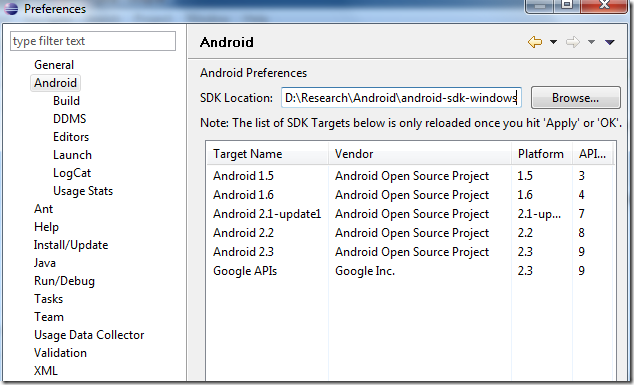Screen dimensions: 634x385
Task: Open the DDMS preferences page
Action: (x=70, y=118)
